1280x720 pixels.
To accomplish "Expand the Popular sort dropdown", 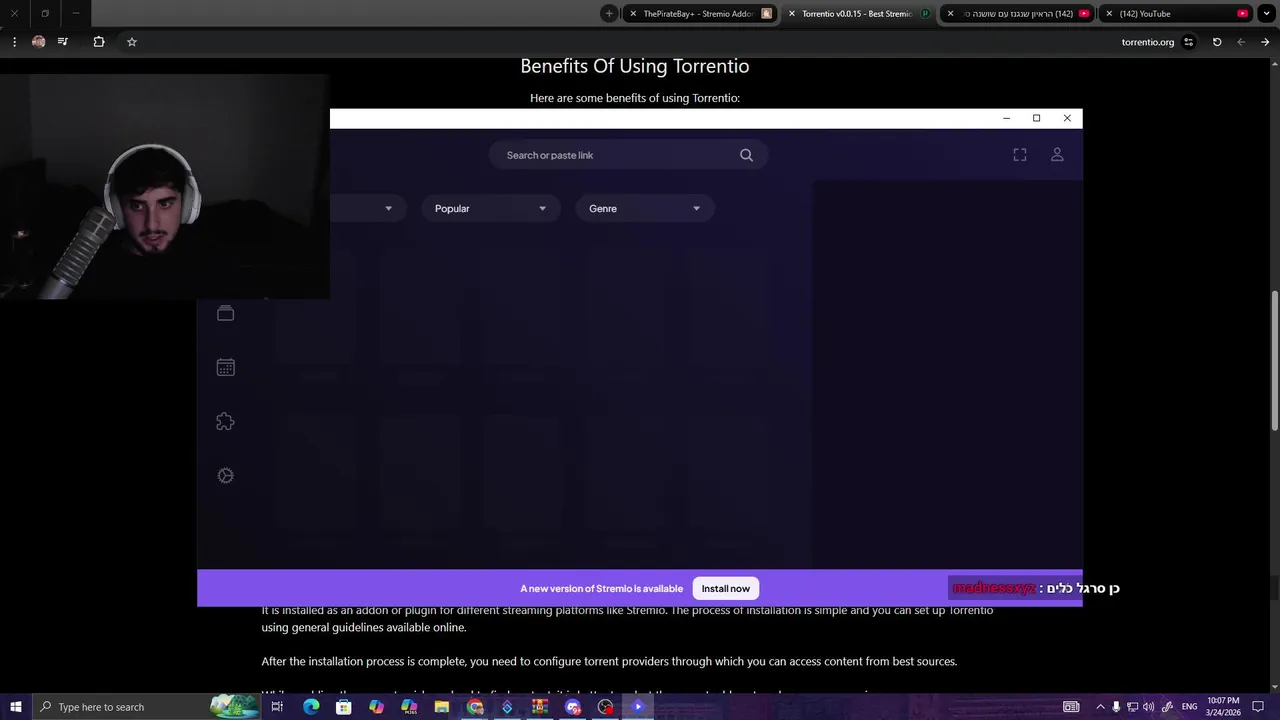I will pyautogui.click(x=490, y=208).
